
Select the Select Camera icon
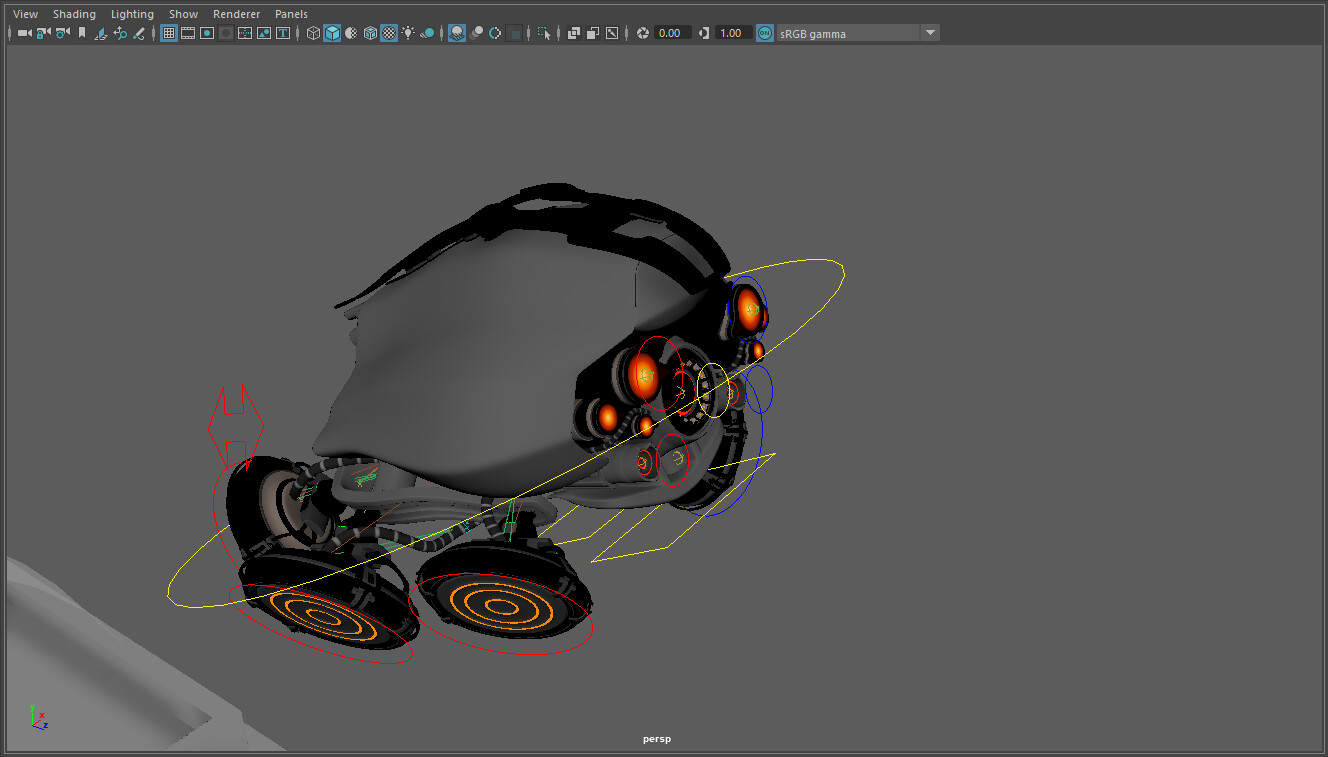click(x=24, y=32)
